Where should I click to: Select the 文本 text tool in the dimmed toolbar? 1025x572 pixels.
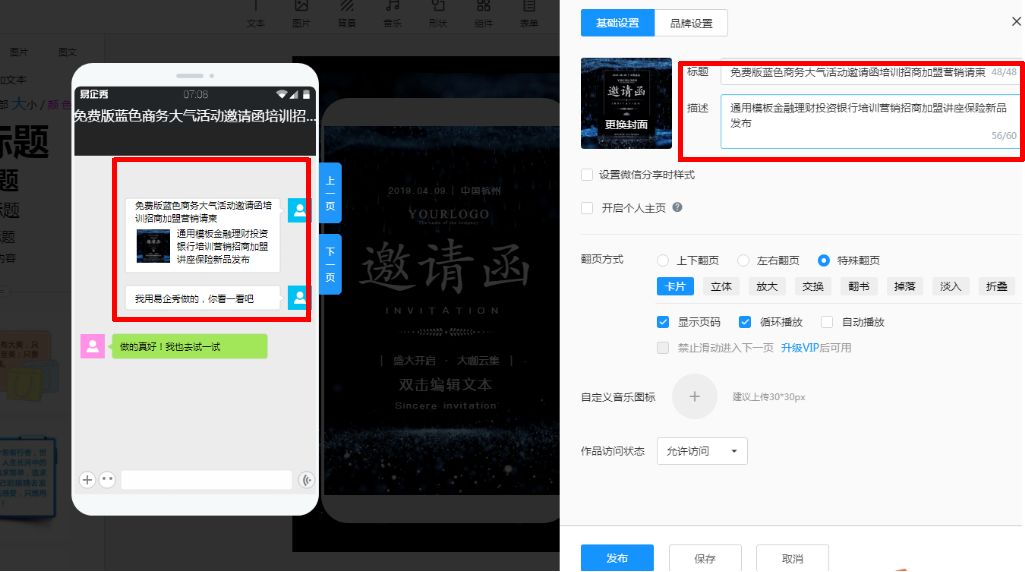tap(256, 13)
